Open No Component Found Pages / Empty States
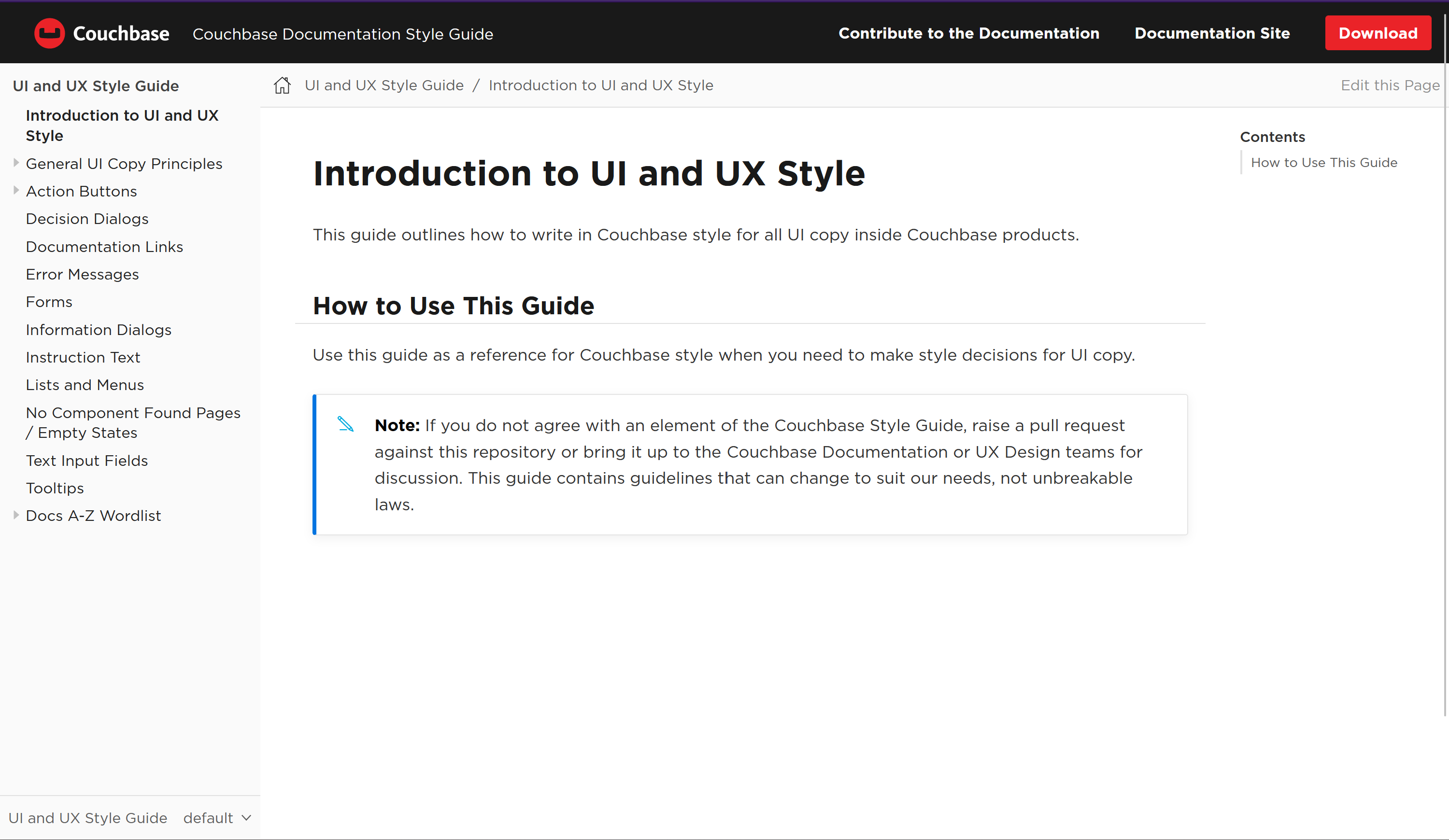The image size is (1449, 840). click(133, 422)
